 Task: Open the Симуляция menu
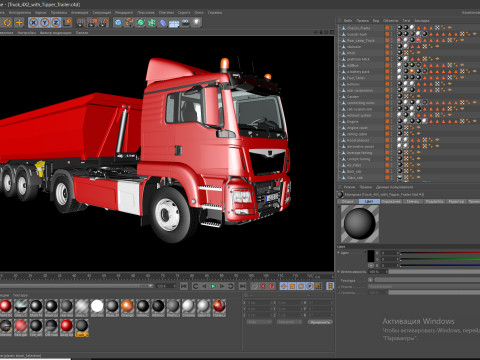102,12
